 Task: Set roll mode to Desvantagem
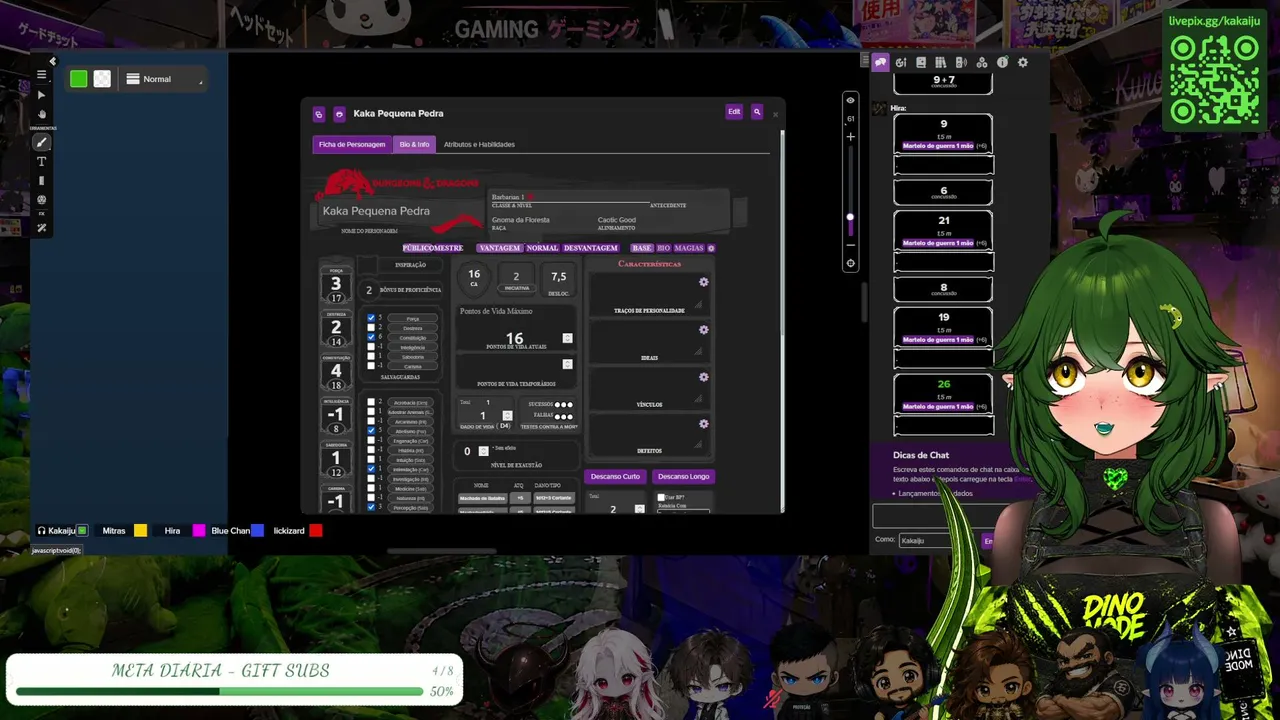coord(591,248)
